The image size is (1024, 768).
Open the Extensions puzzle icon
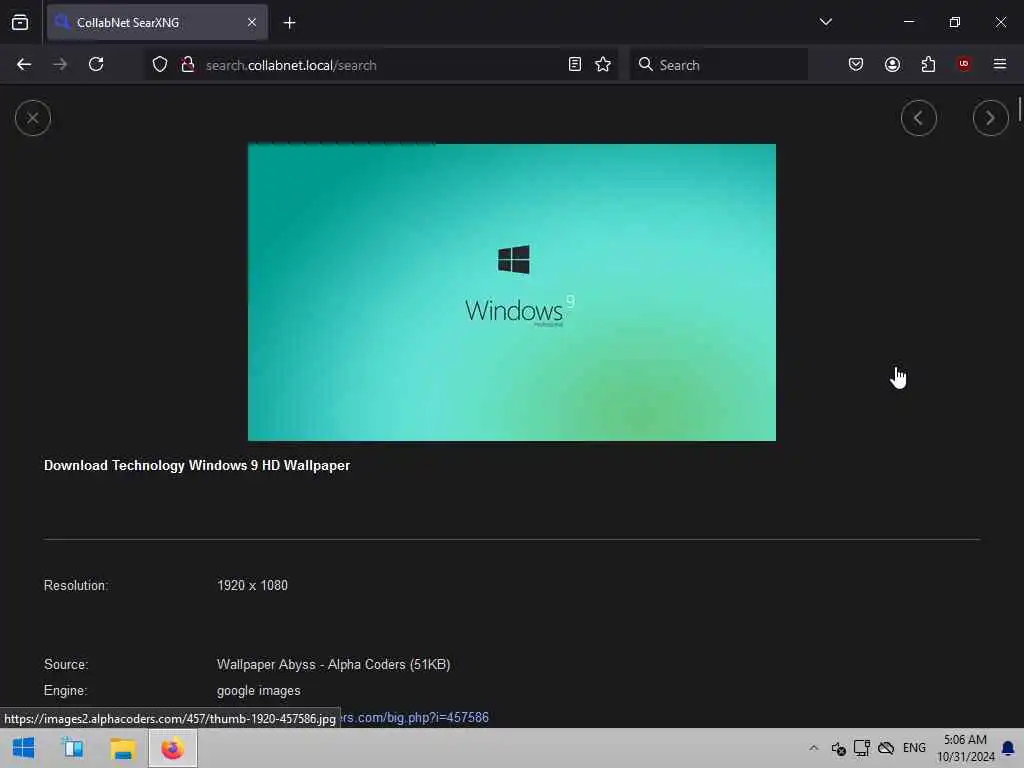pos(928,65)
